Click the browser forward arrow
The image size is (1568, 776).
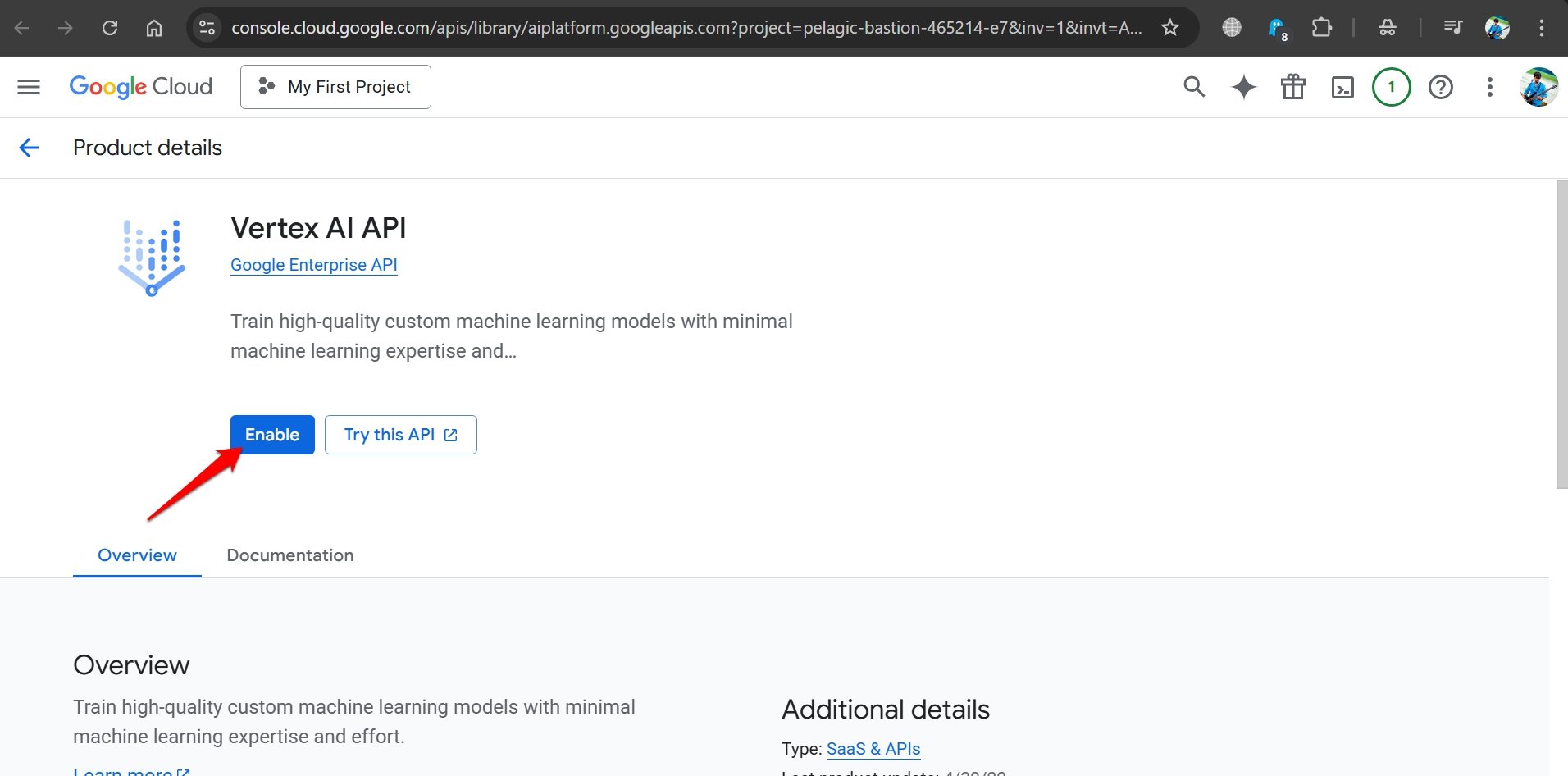(x=66, y=28)
